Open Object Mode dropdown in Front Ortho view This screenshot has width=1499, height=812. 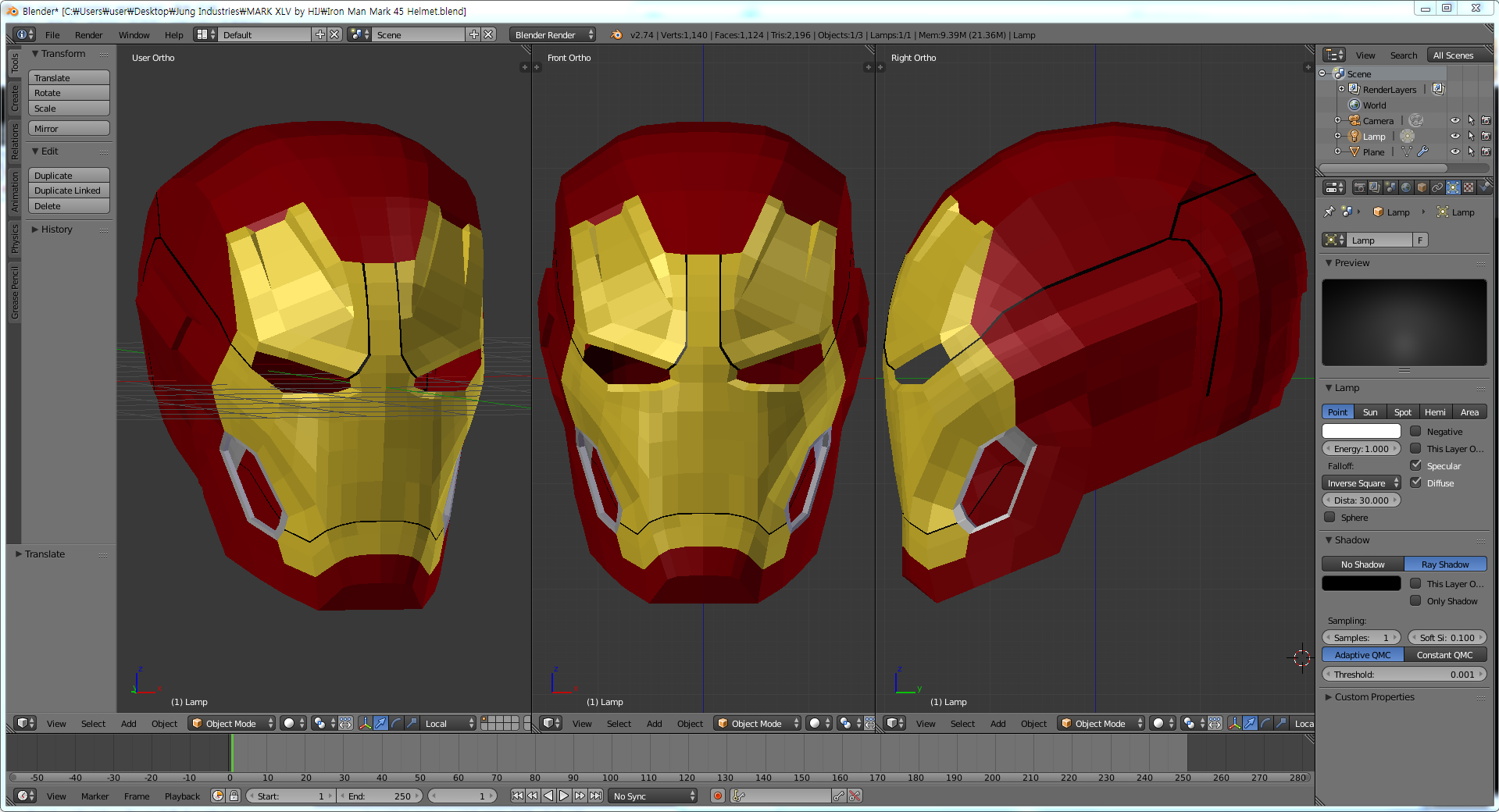click(758, 723)
